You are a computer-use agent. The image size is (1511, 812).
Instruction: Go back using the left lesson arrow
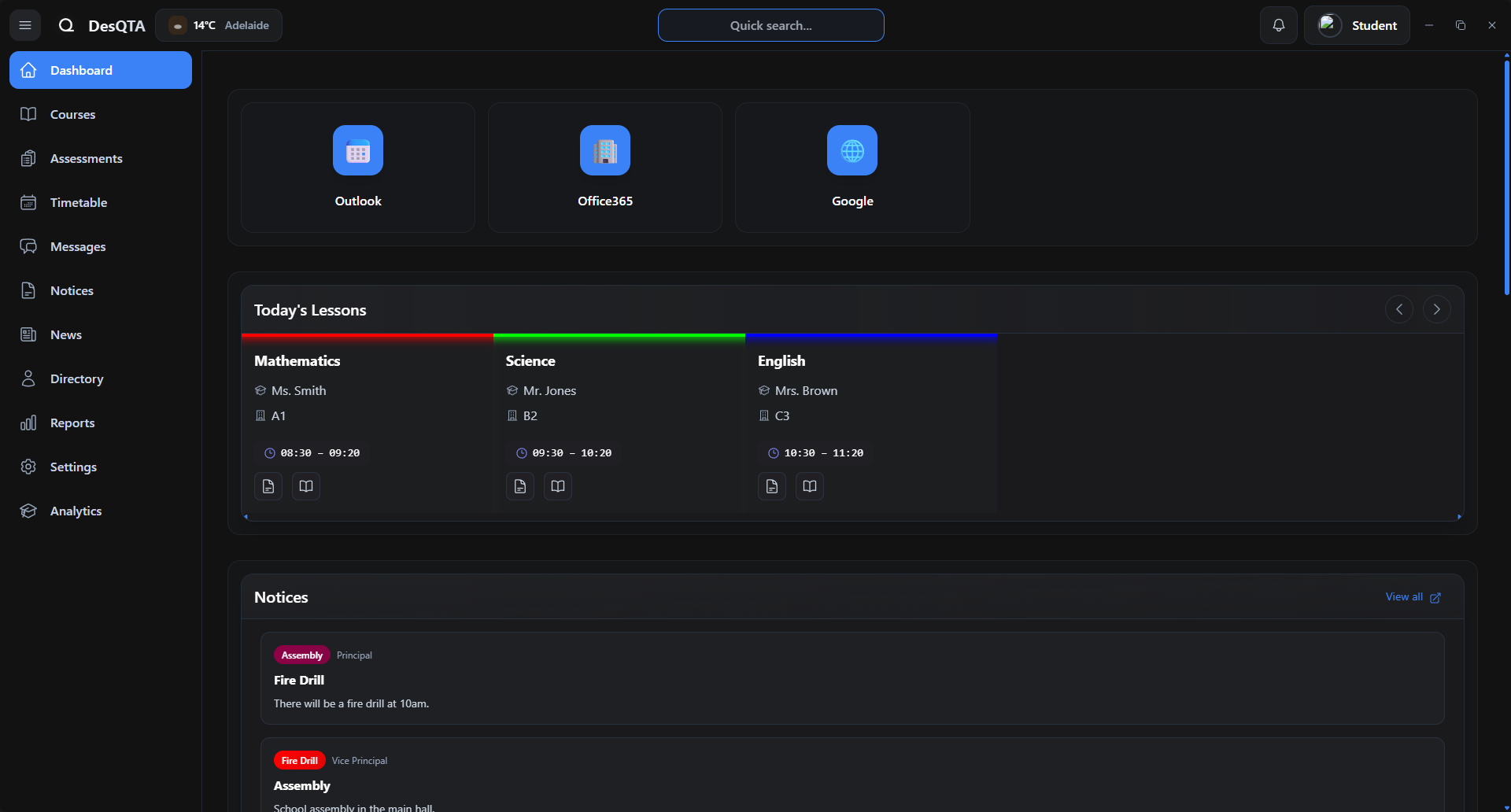point(1398,308)
